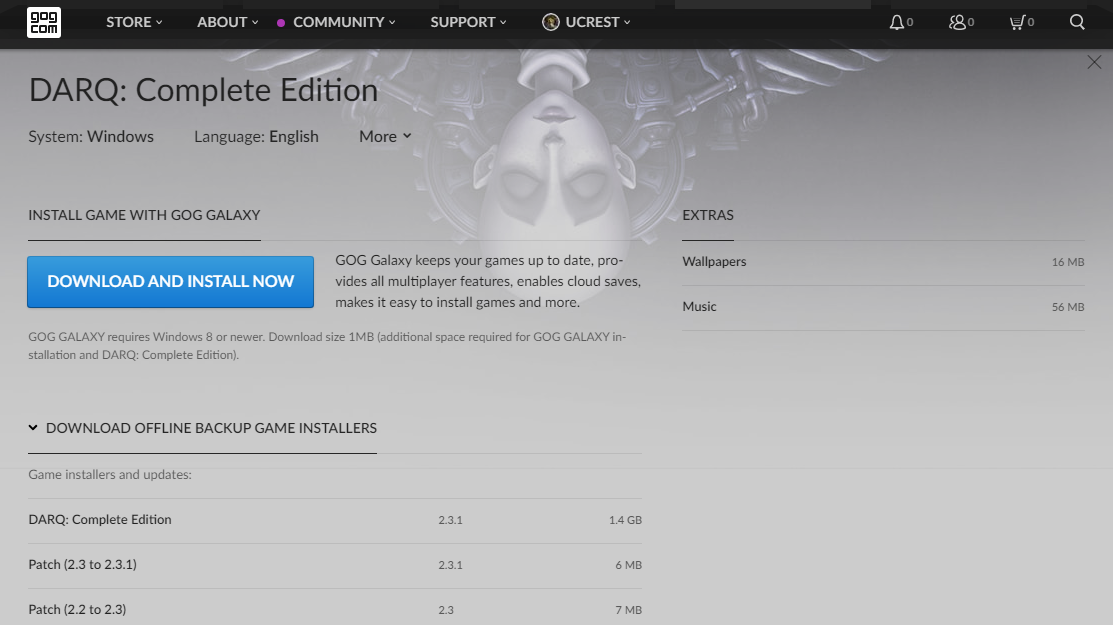Click the 'Game installers and updates:' label
This screenshot has height=625, width=1113.
pos(110,475)
